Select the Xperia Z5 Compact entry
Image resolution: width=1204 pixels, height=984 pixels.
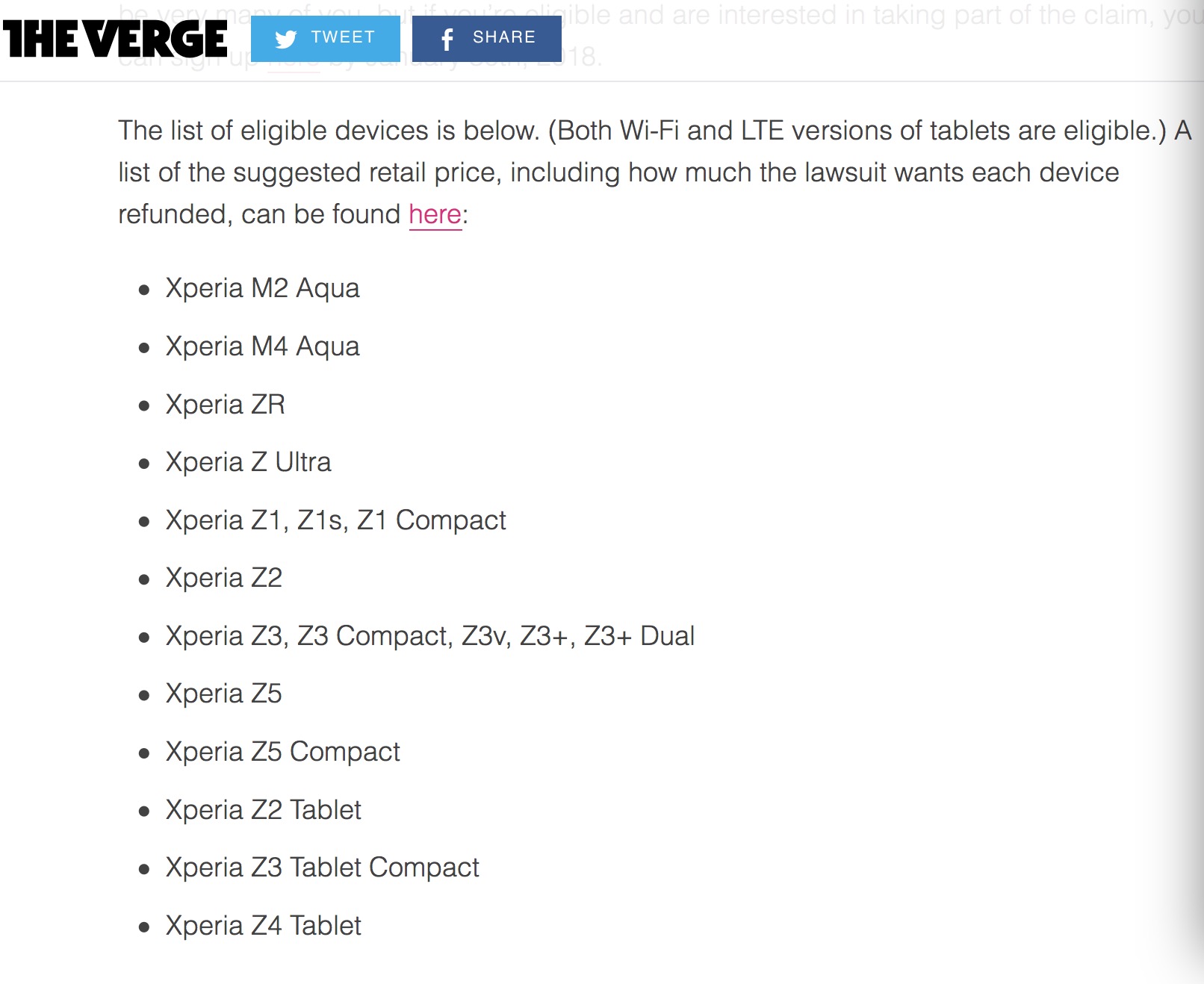coord(282,752)
